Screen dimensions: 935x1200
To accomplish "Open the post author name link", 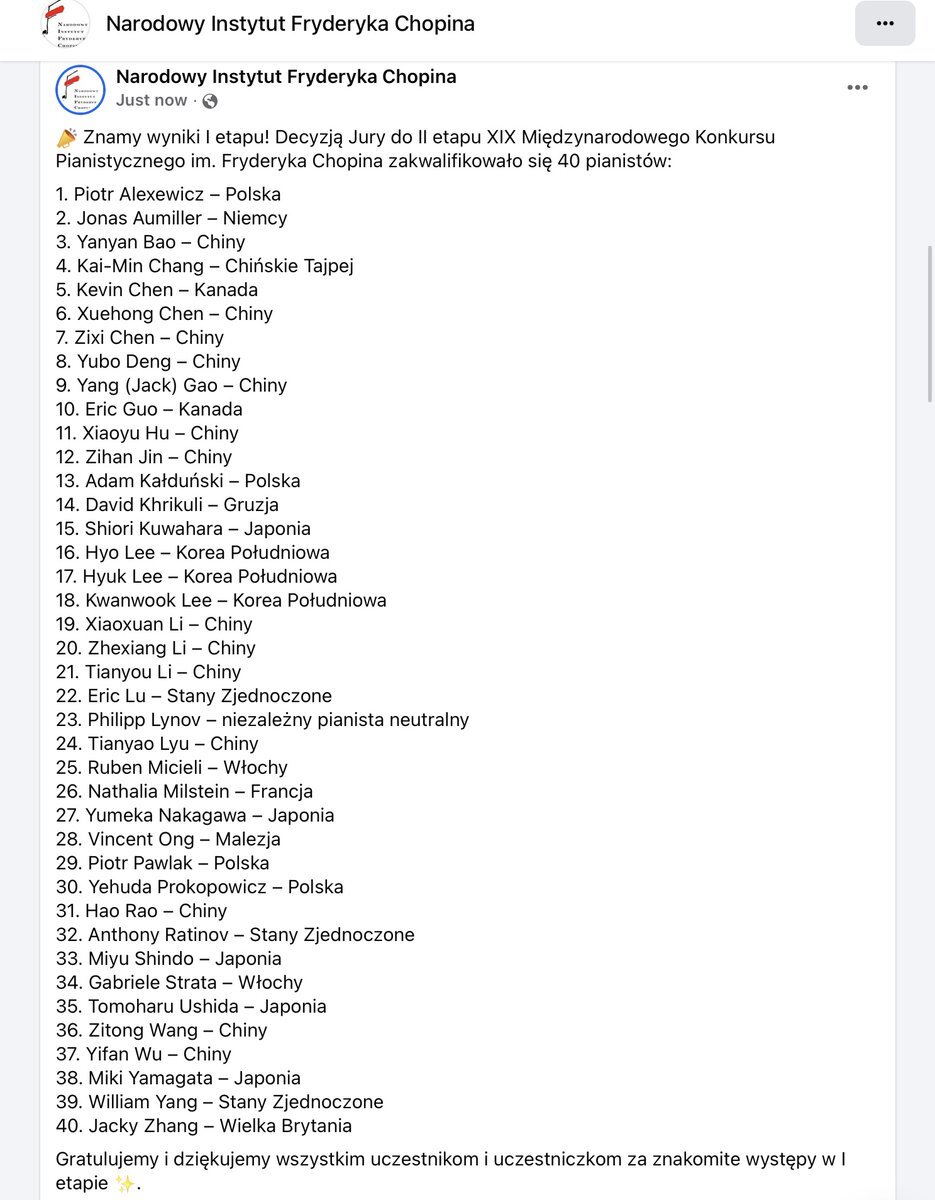I will coord(286,77).
